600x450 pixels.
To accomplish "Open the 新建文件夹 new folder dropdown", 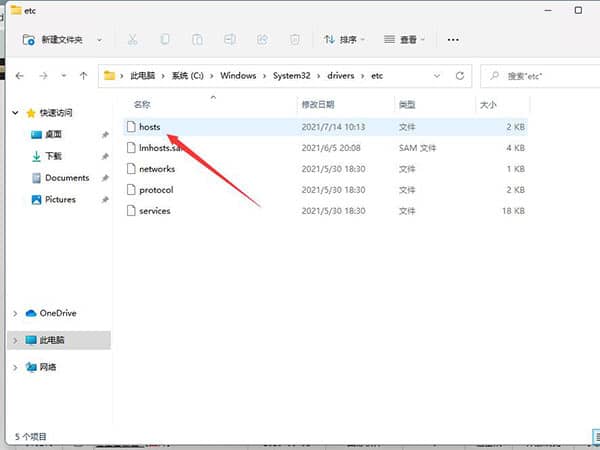I will pos(64,40).
